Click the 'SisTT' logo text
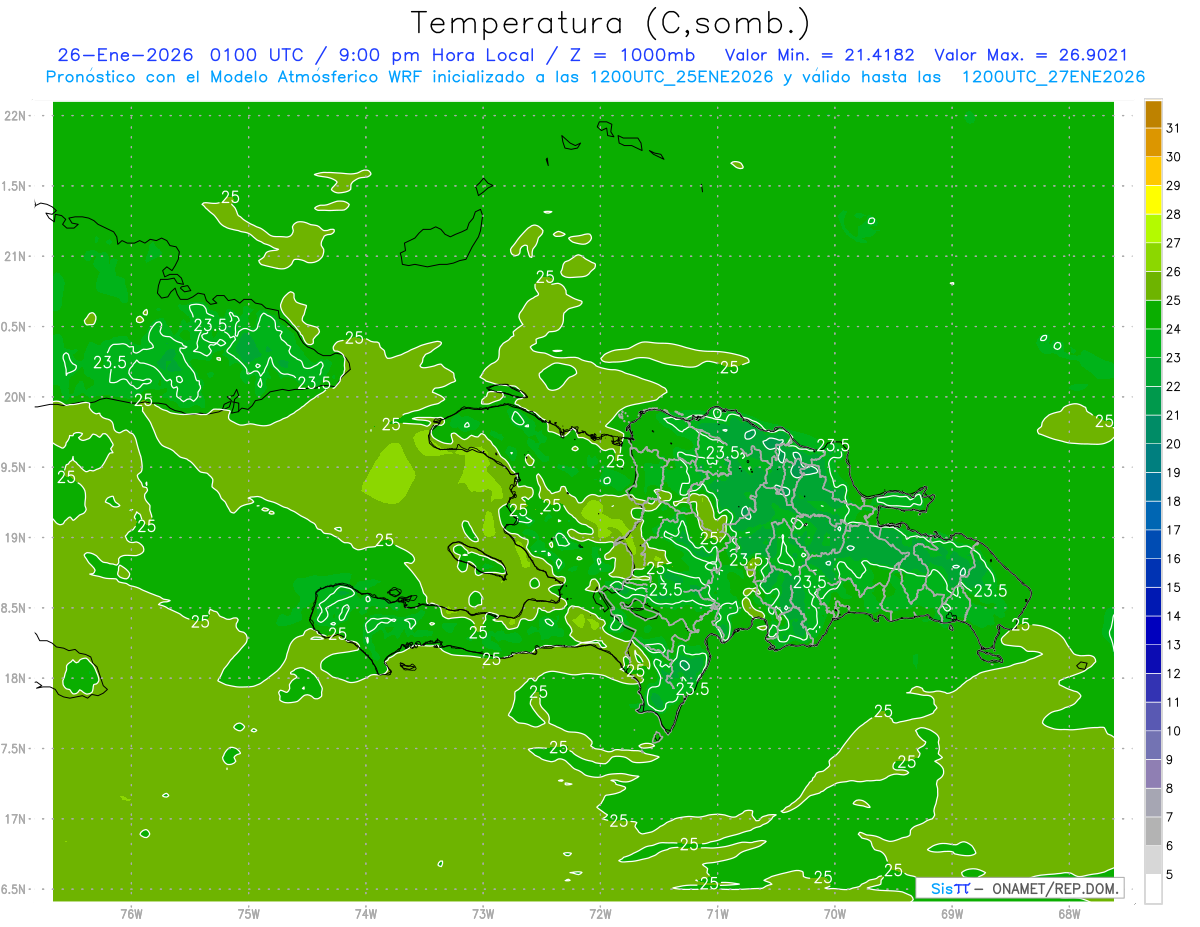Screen dimensions: 1200x927 click(x=950, y=888)
